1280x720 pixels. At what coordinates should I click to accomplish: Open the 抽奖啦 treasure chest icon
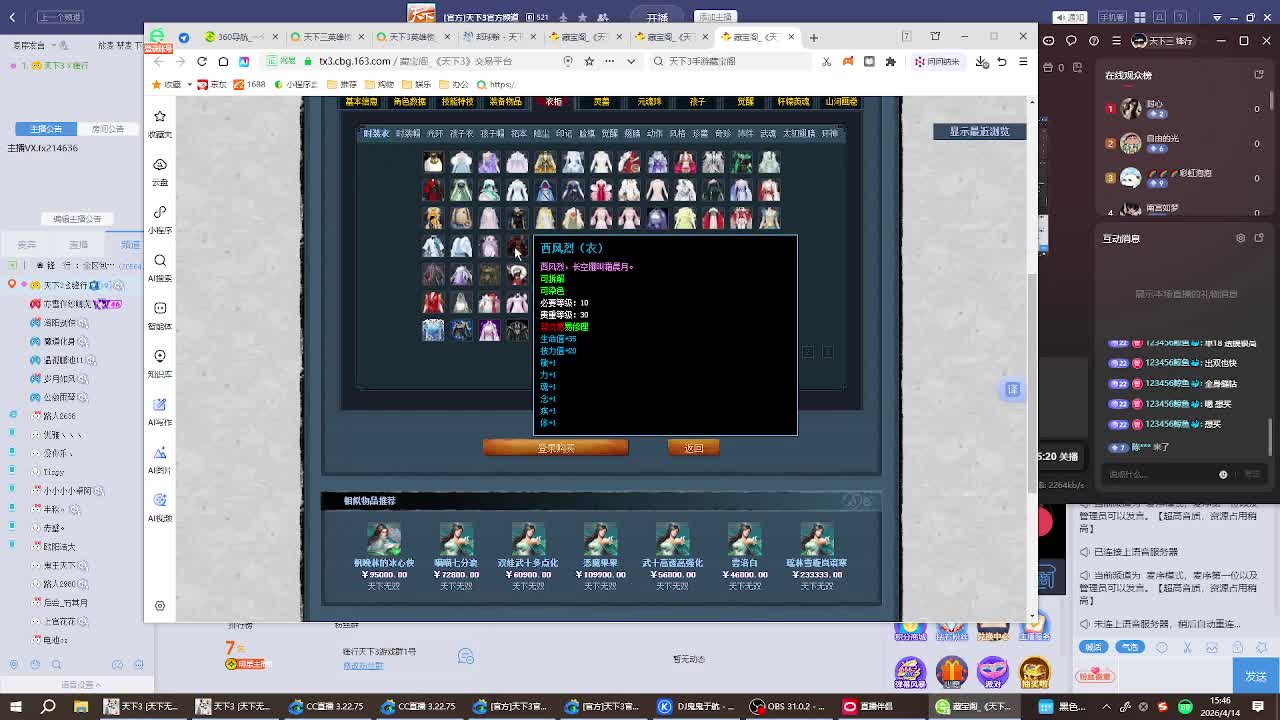pyautogui.click(x=1035, y=672)
